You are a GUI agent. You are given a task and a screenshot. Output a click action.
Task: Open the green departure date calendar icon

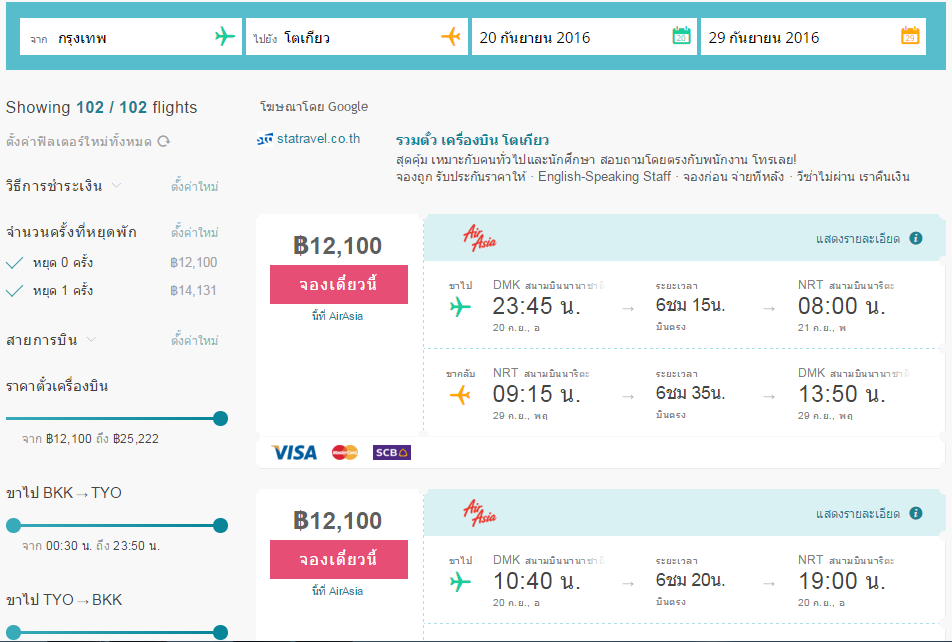pos(681,36)
